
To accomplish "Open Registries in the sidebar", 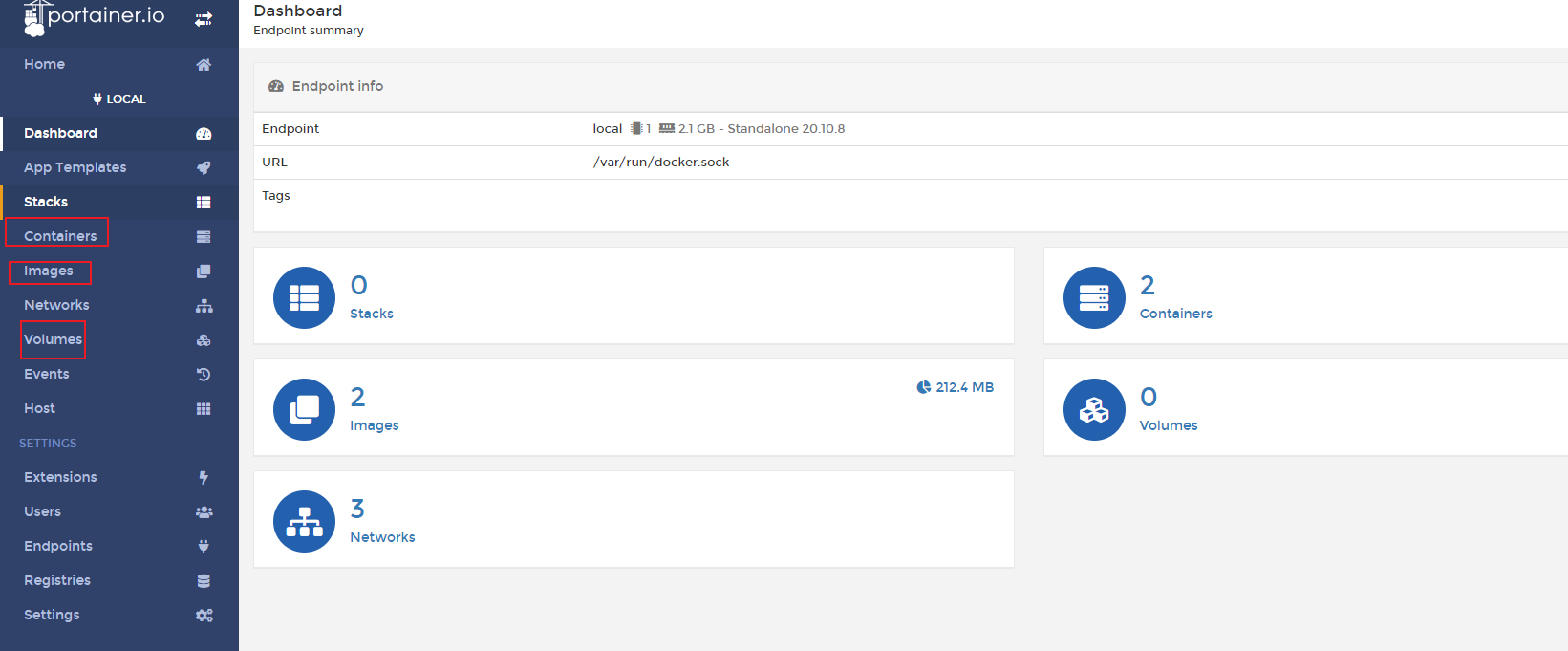I will (x=57, y=580).
